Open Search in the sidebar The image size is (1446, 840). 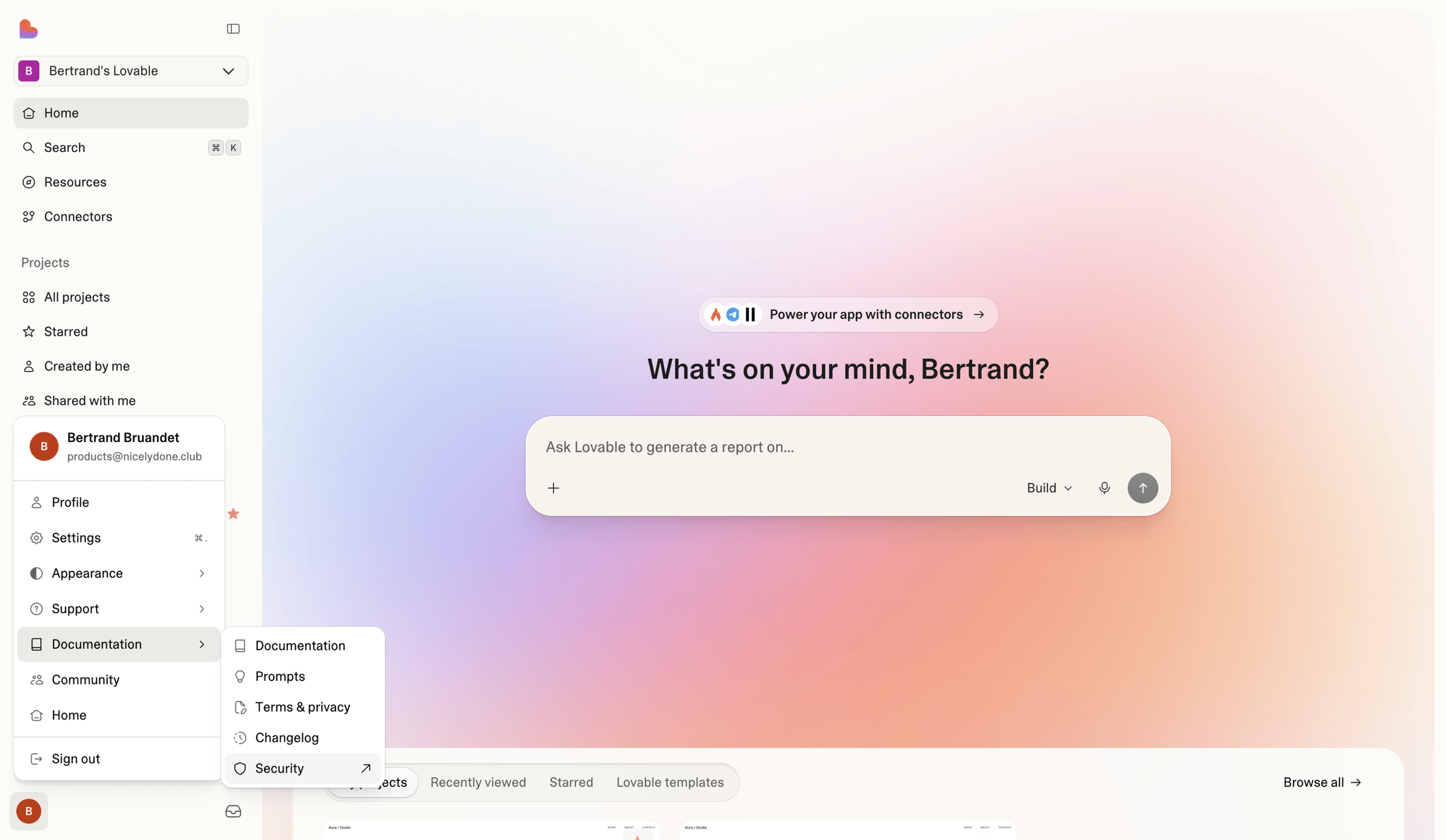pos(131,148)
